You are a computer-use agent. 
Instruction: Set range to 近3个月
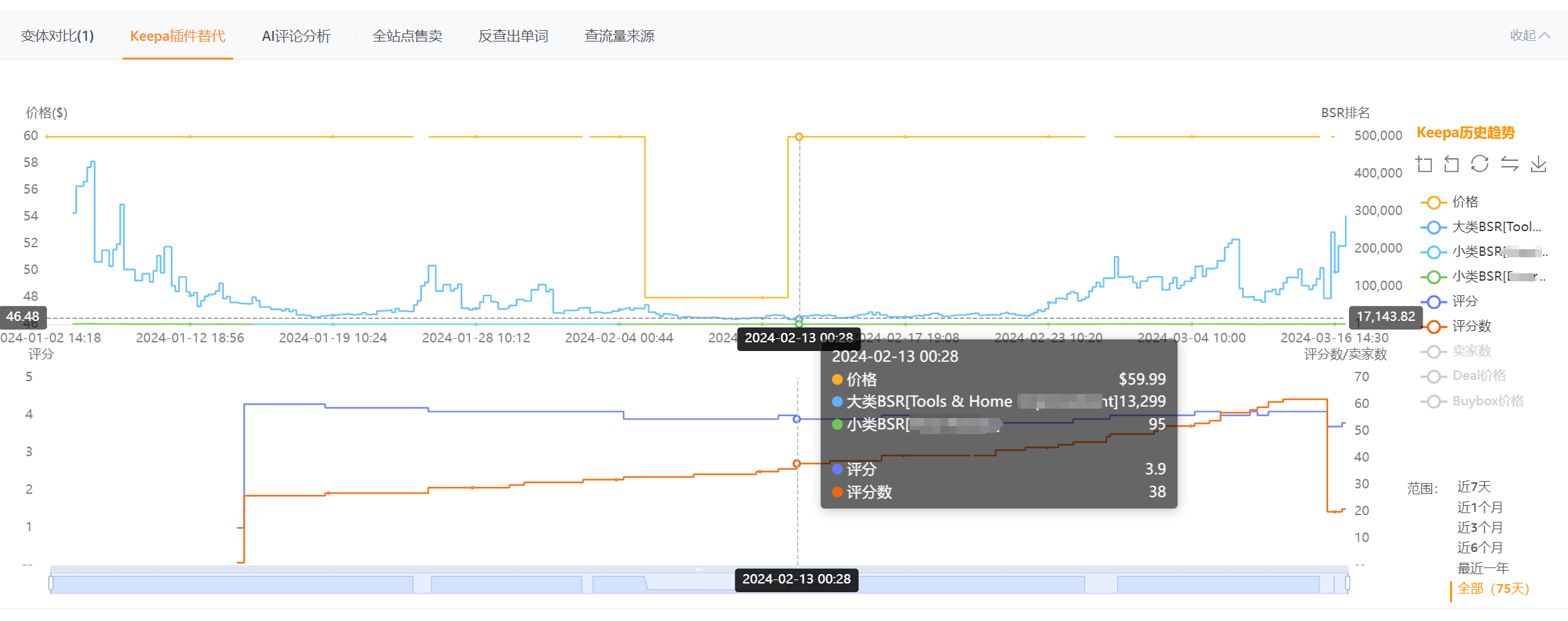[x=1480, y=528]
